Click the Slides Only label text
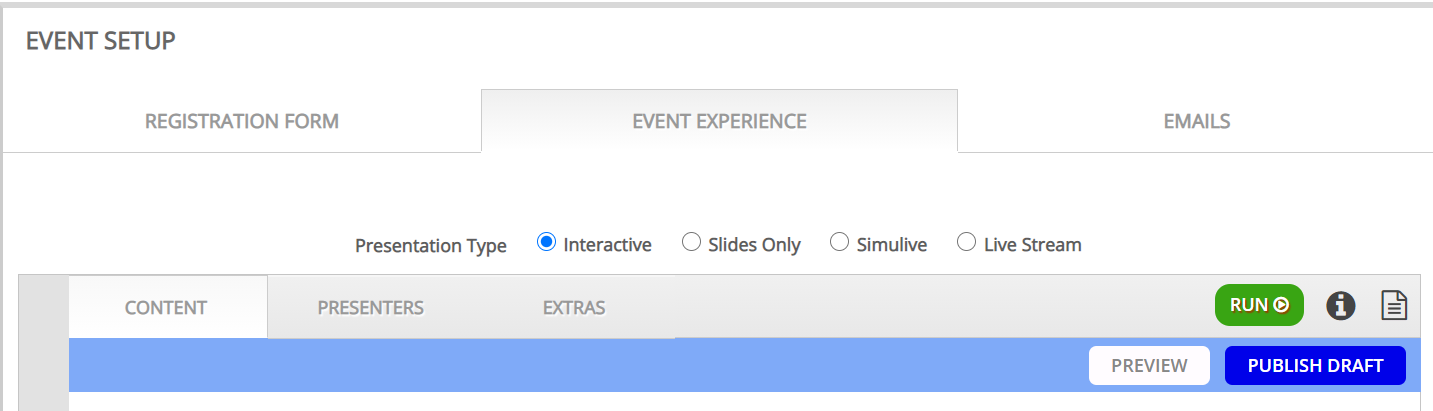Viewport: 1433px width, 411px height. [x=754, y=244]
